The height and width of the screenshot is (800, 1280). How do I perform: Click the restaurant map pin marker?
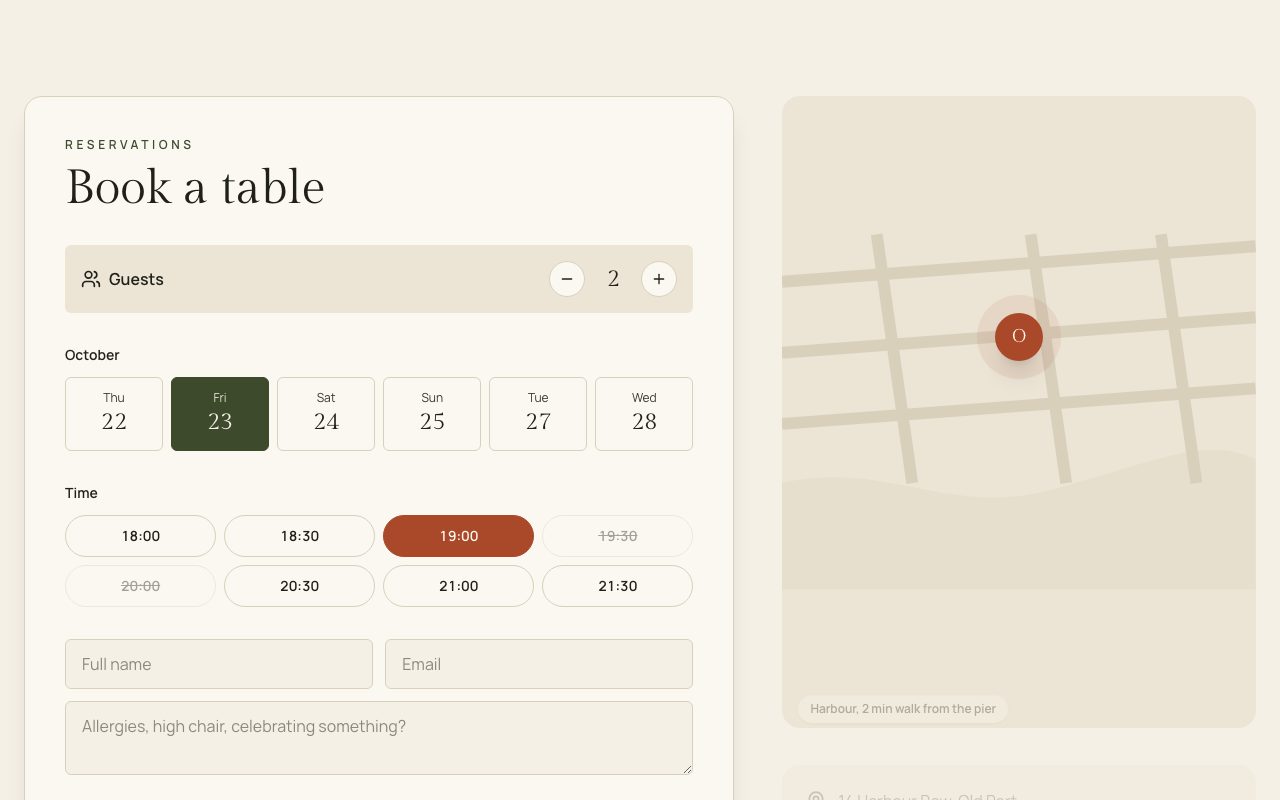tap(1019, 336)
